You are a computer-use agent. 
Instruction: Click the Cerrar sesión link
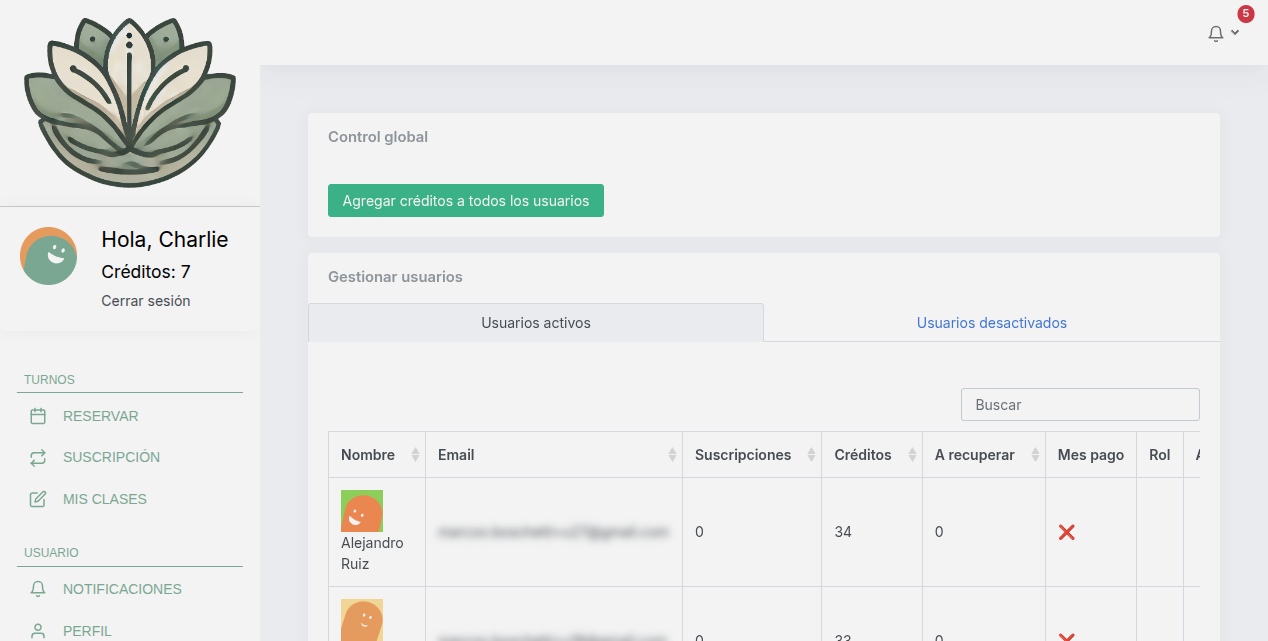point(146,301)
